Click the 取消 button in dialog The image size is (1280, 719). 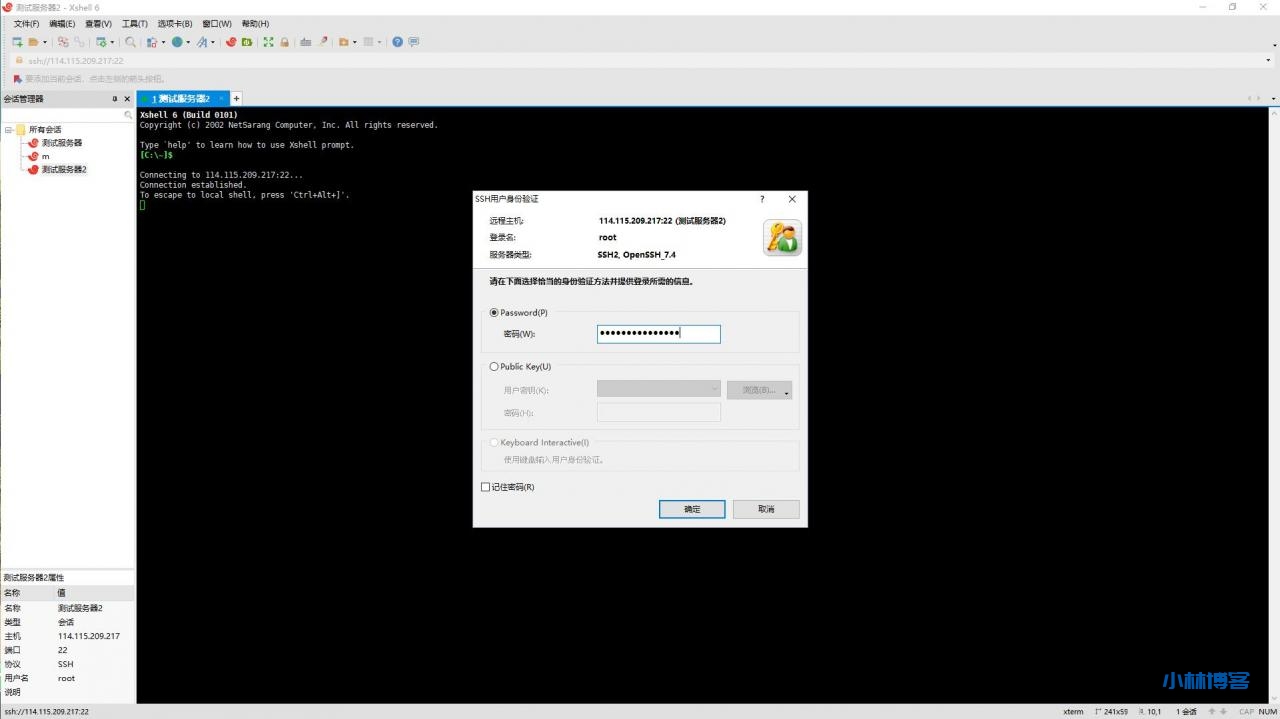(x=766, y=509)
